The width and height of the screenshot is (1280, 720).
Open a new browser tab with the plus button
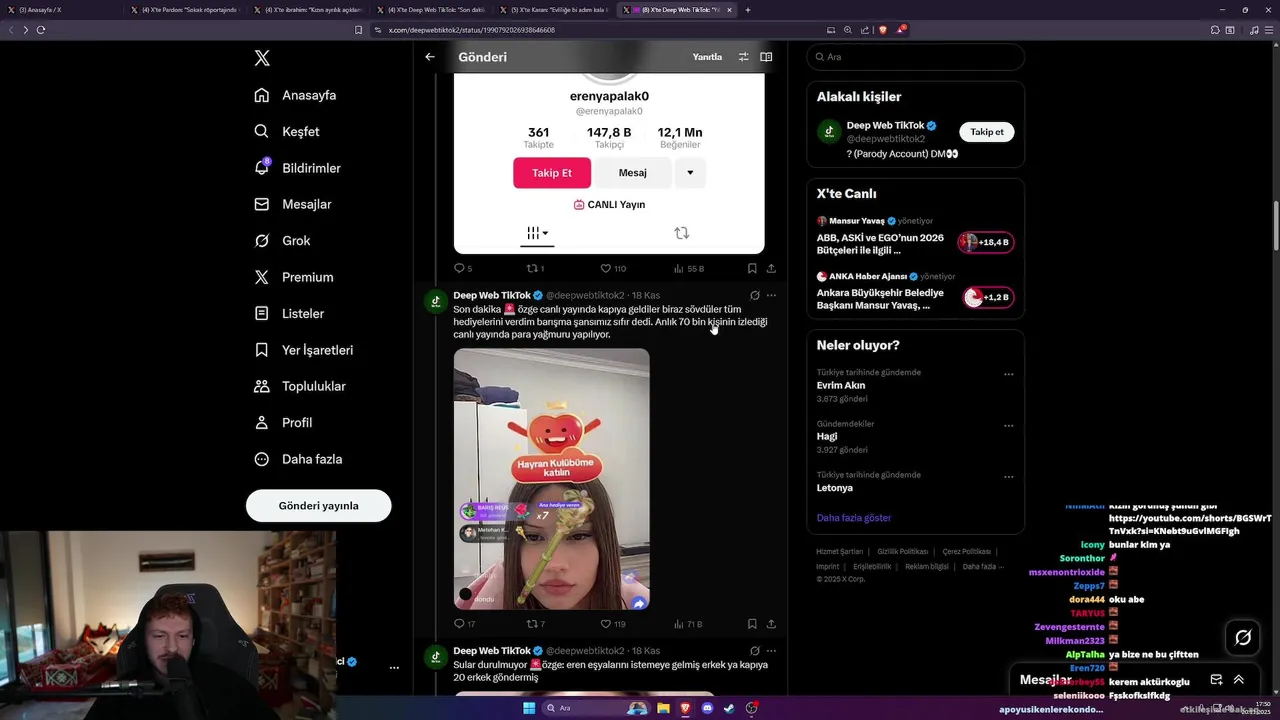coord(748,10)
